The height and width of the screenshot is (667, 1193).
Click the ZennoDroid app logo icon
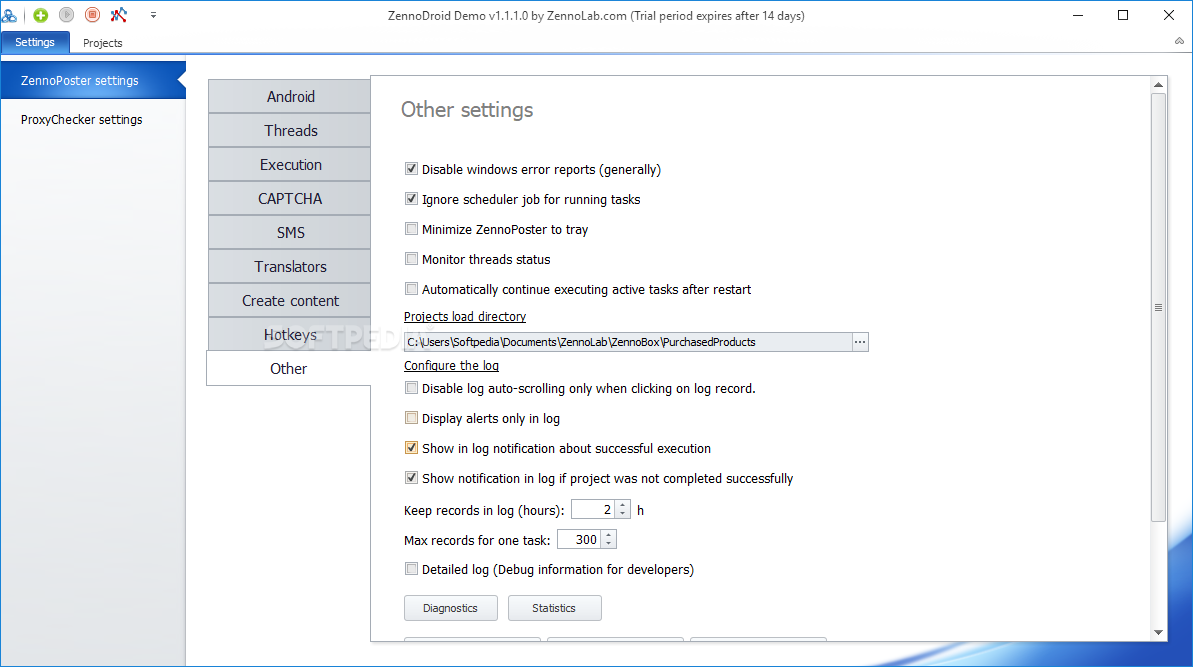9,15
